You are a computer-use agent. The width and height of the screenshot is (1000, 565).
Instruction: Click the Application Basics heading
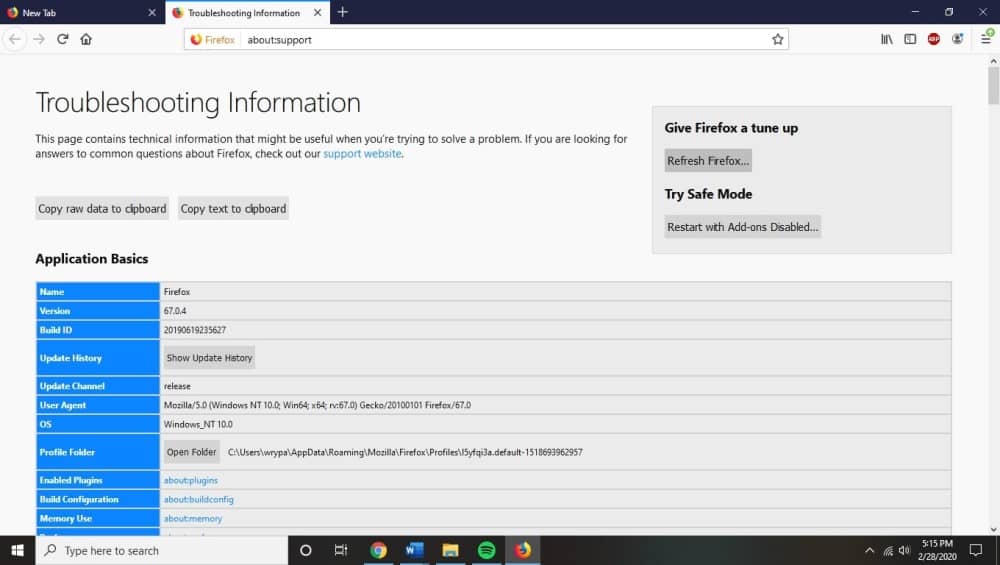tap(92, 259)
